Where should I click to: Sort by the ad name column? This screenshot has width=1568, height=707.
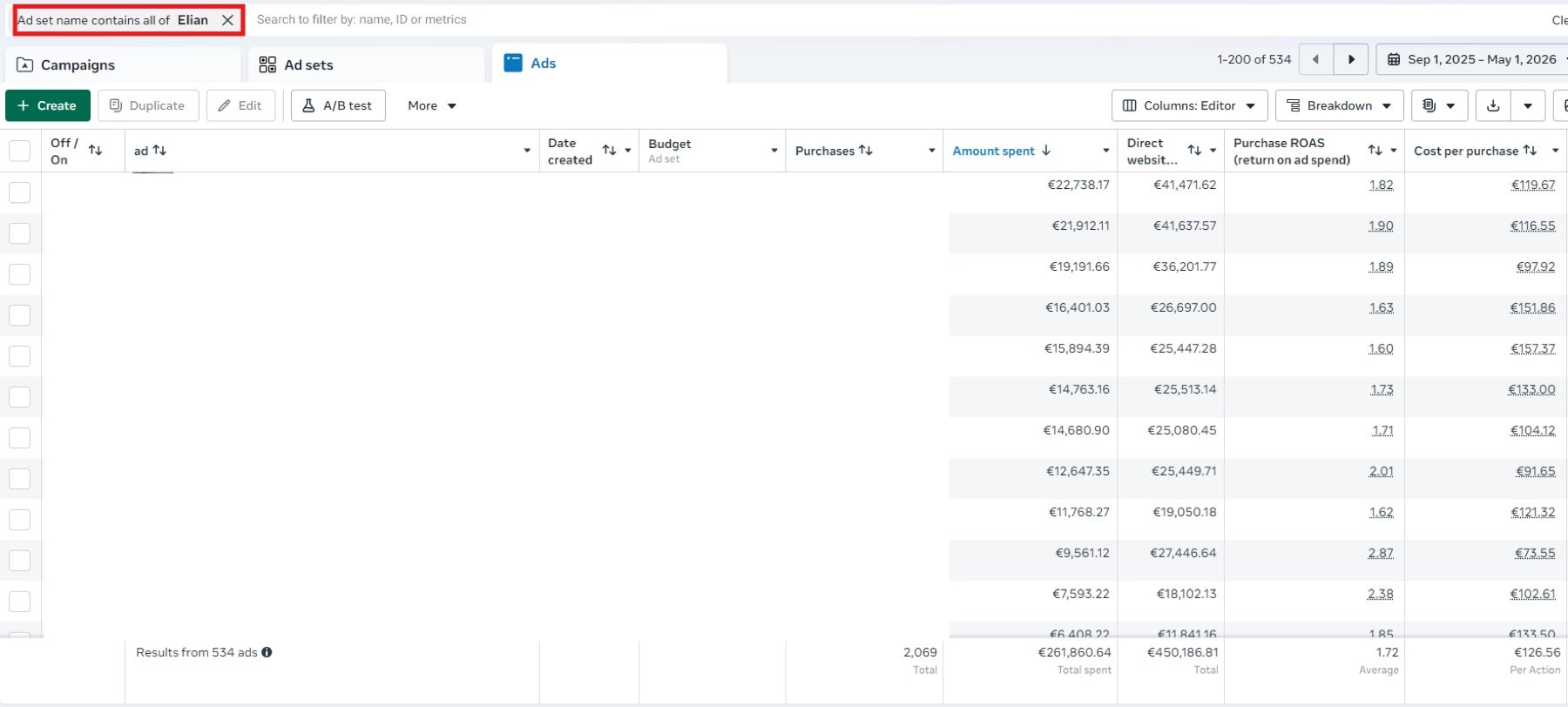pyautogui.click(x=159, y=151)
